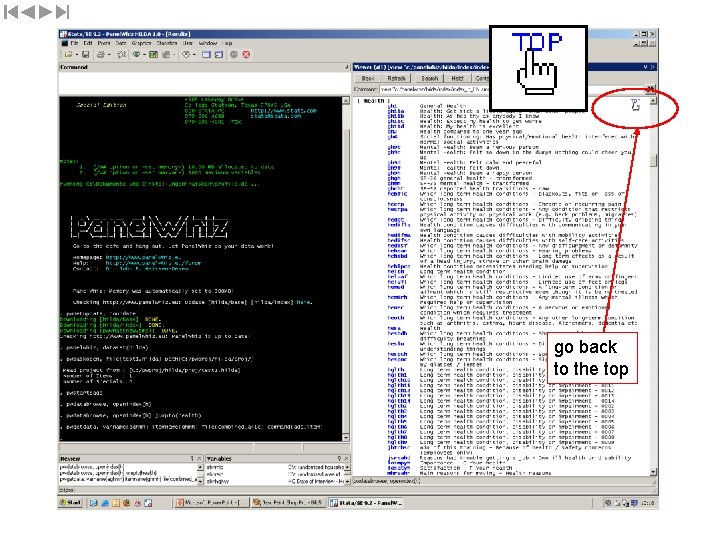Image resolution: width=720 pixels, height=540 pixels.
Task: Click the Print toolbar icon
Action: 101,55
